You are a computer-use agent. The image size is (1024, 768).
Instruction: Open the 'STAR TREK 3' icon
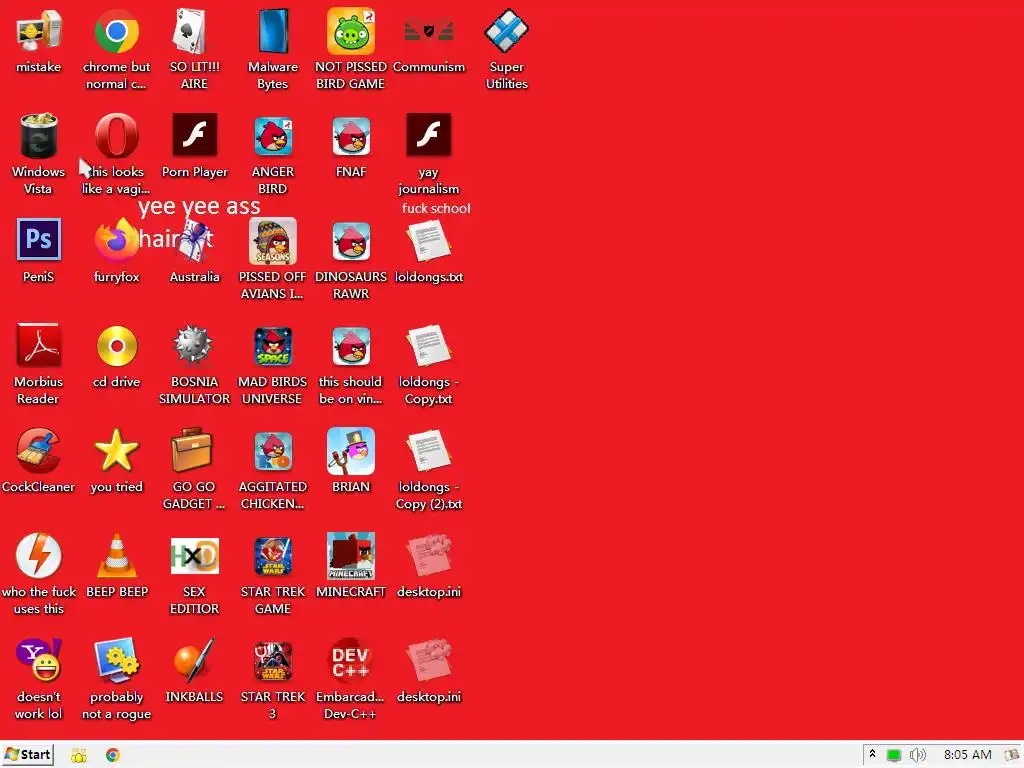coord(272,662)
